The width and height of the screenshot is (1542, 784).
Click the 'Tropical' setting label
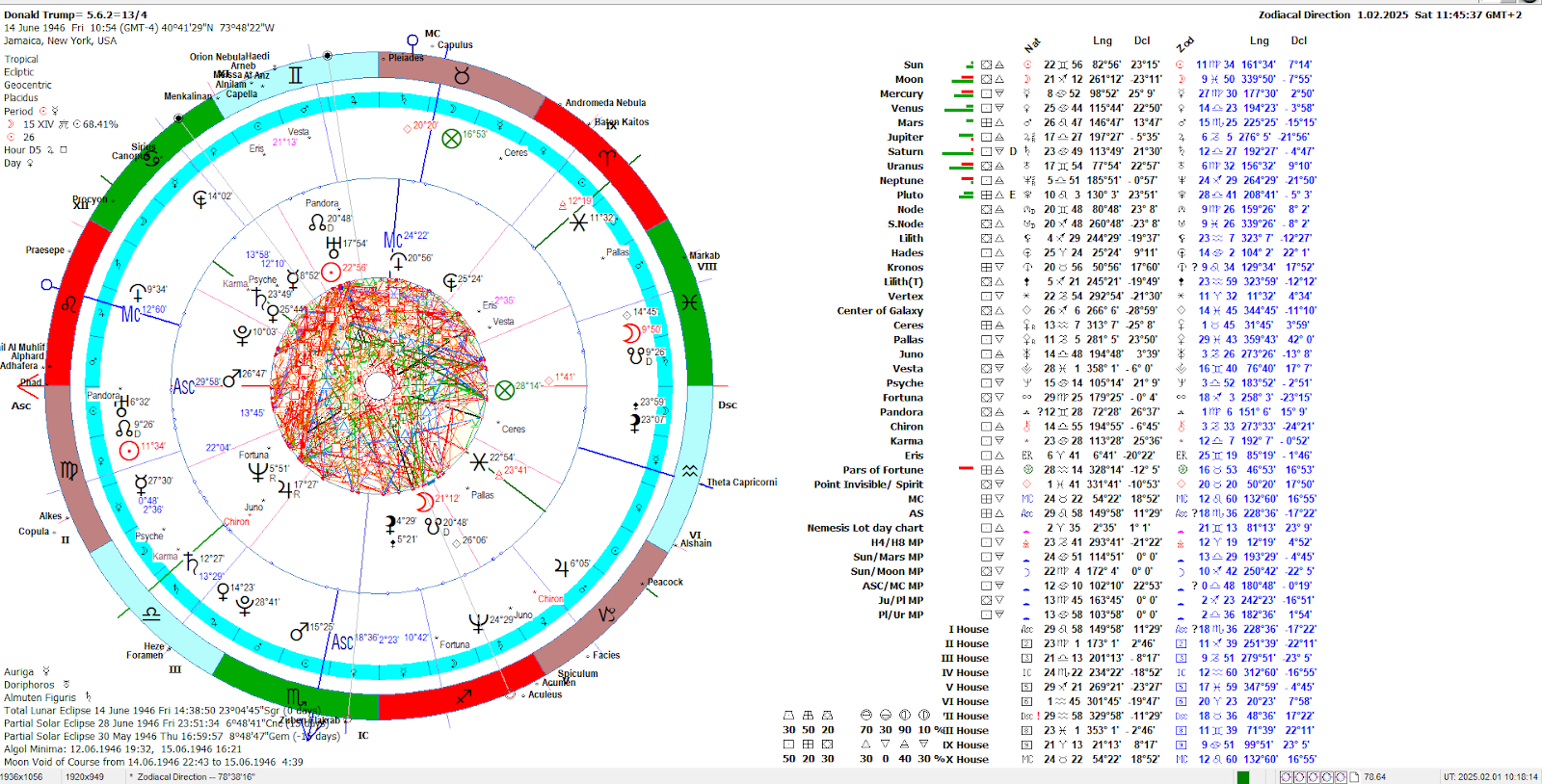(21, 60)
